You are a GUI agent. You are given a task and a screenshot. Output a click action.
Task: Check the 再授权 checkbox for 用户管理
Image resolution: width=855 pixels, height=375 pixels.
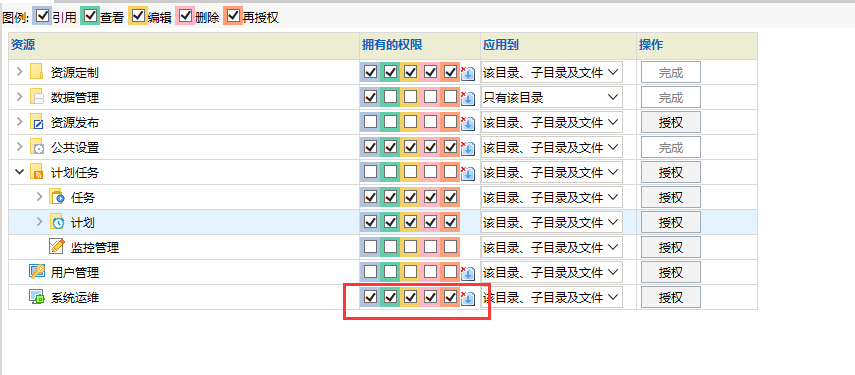point(450,271)
